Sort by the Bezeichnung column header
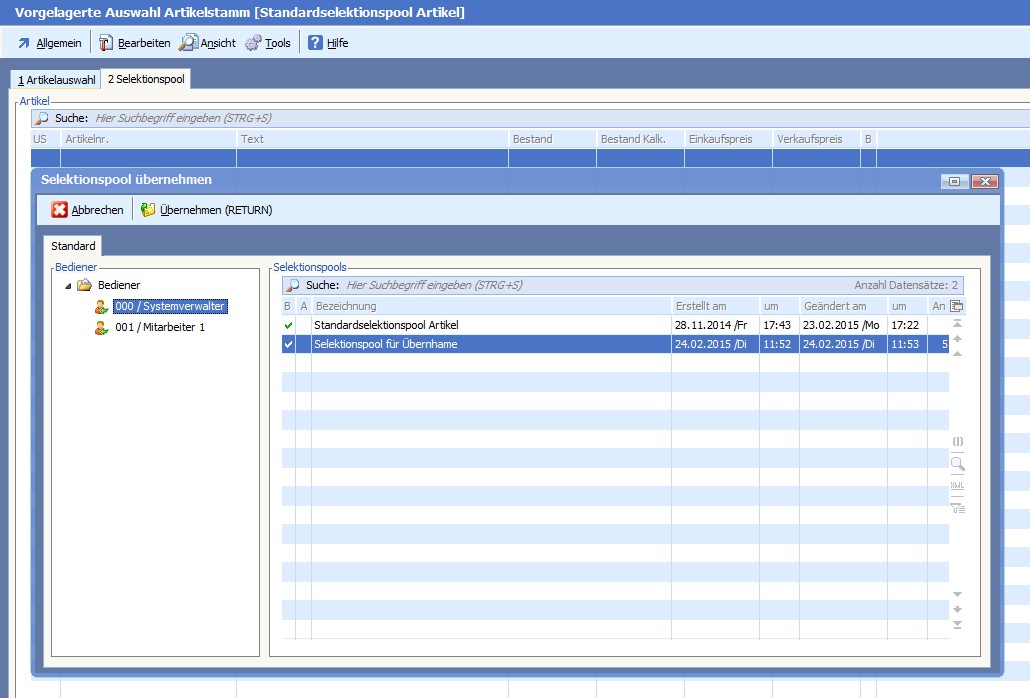1030x698 pixels. (490, 306)
